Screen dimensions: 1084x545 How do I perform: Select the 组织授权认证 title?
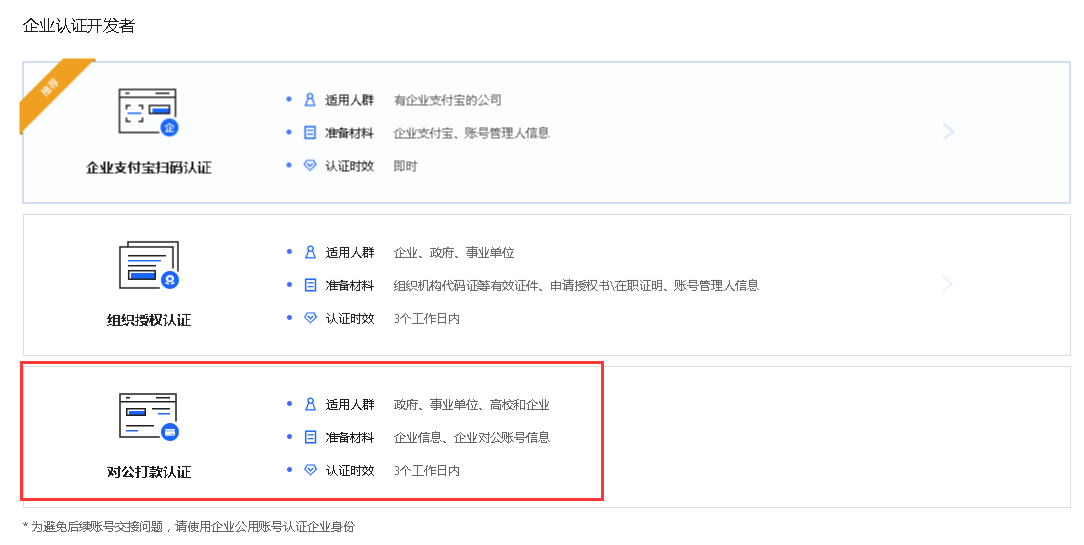(x=149, y=321)
